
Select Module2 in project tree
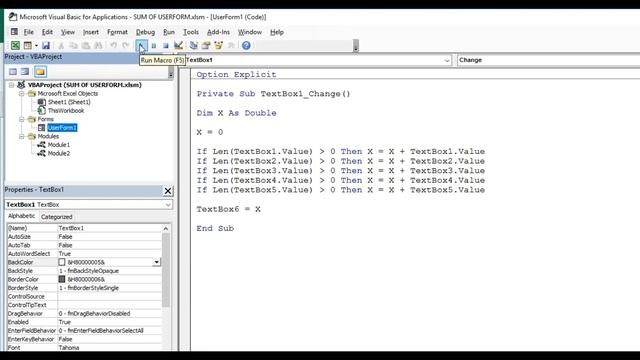click(x=59, y=153)
